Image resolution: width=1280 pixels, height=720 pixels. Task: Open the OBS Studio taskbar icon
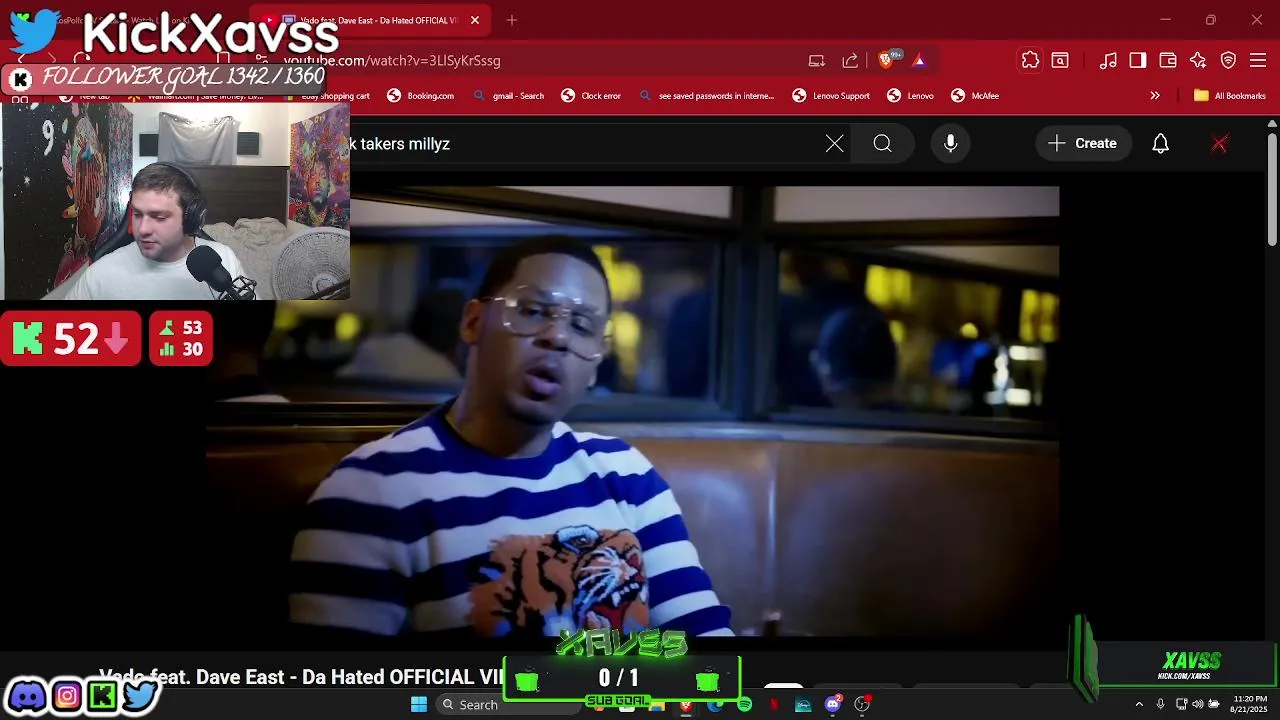(x=862, y=704)
